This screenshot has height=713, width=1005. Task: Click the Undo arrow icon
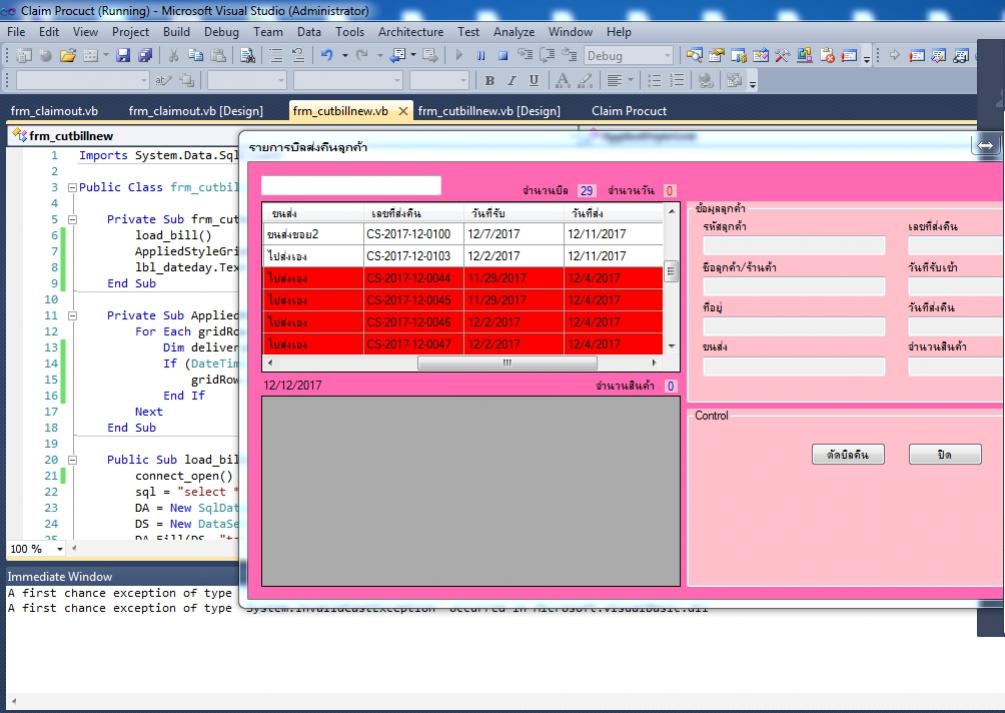tap(327, 56)
